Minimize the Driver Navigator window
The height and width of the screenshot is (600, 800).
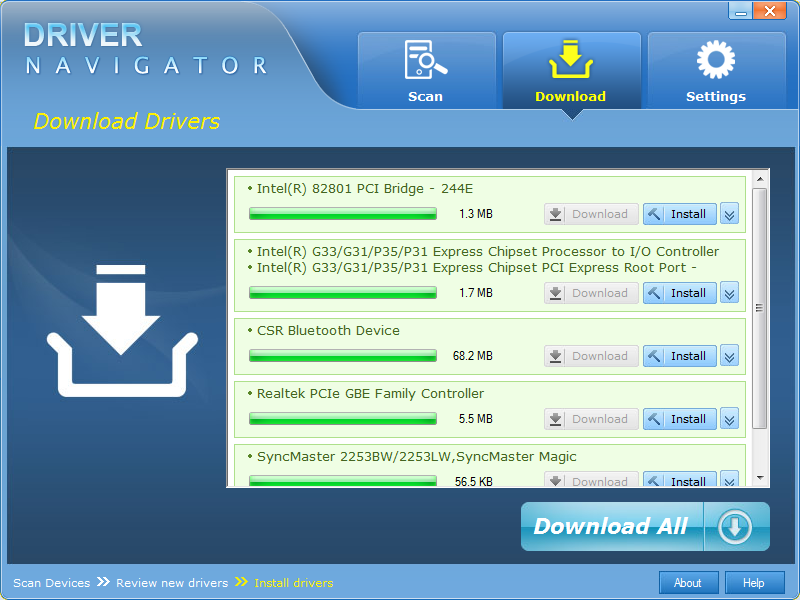740,11
